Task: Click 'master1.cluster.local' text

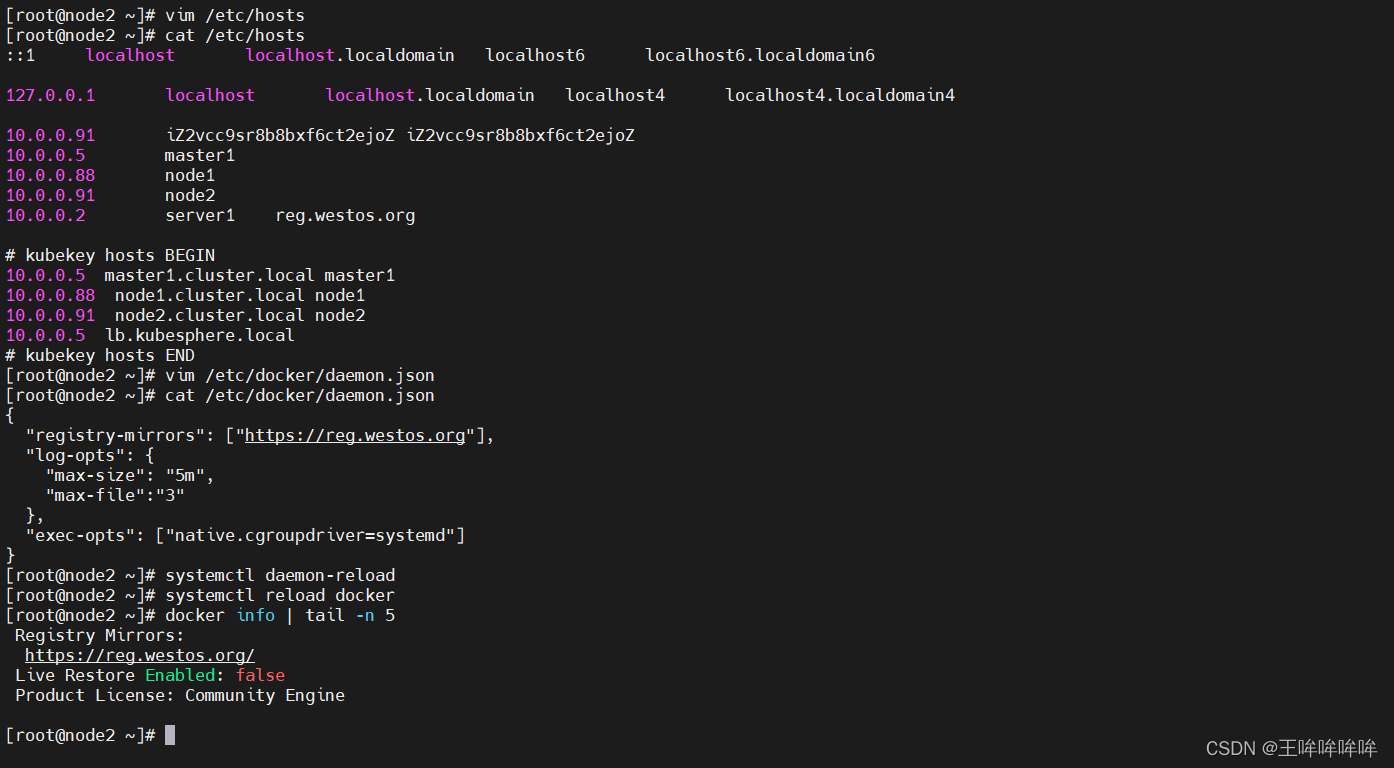Action: (x=209, y=275)
